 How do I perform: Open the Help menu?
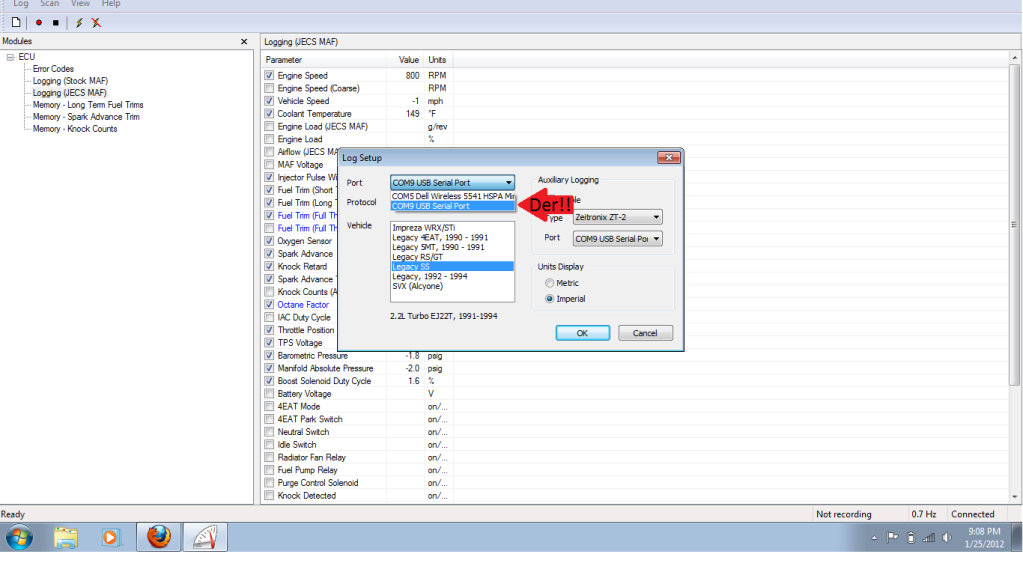pyautogui.click(x=111, y=4)
